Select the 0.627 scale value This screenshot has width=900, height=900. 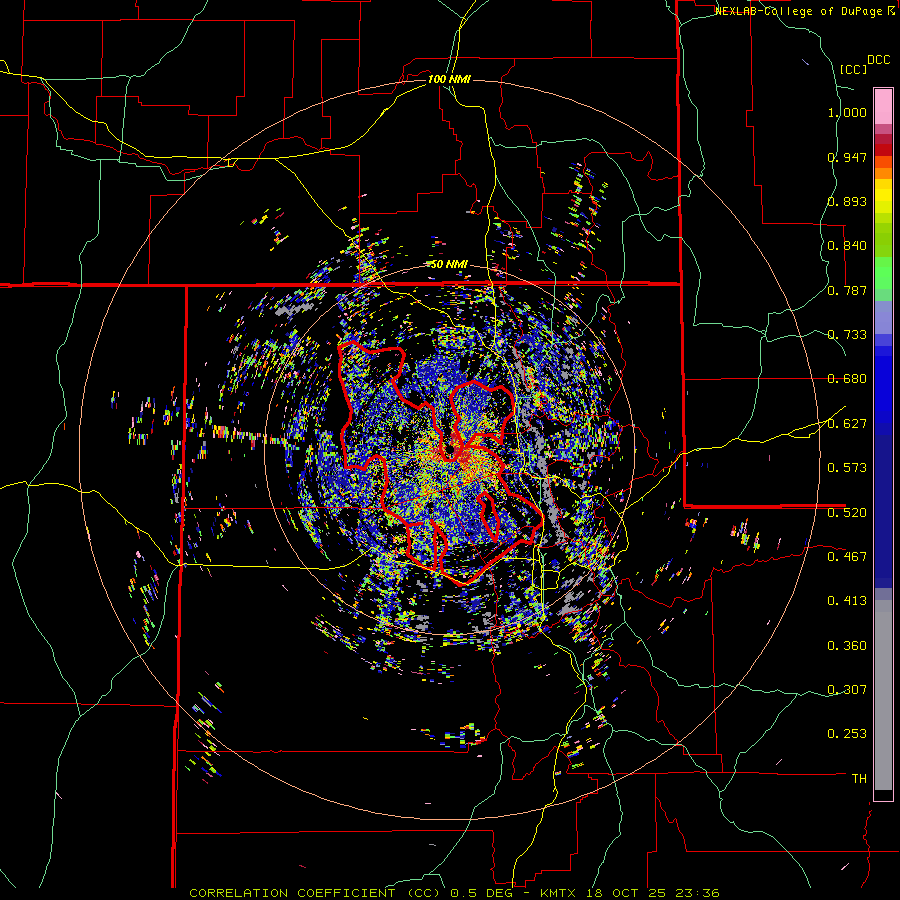(x=847, y=424)
